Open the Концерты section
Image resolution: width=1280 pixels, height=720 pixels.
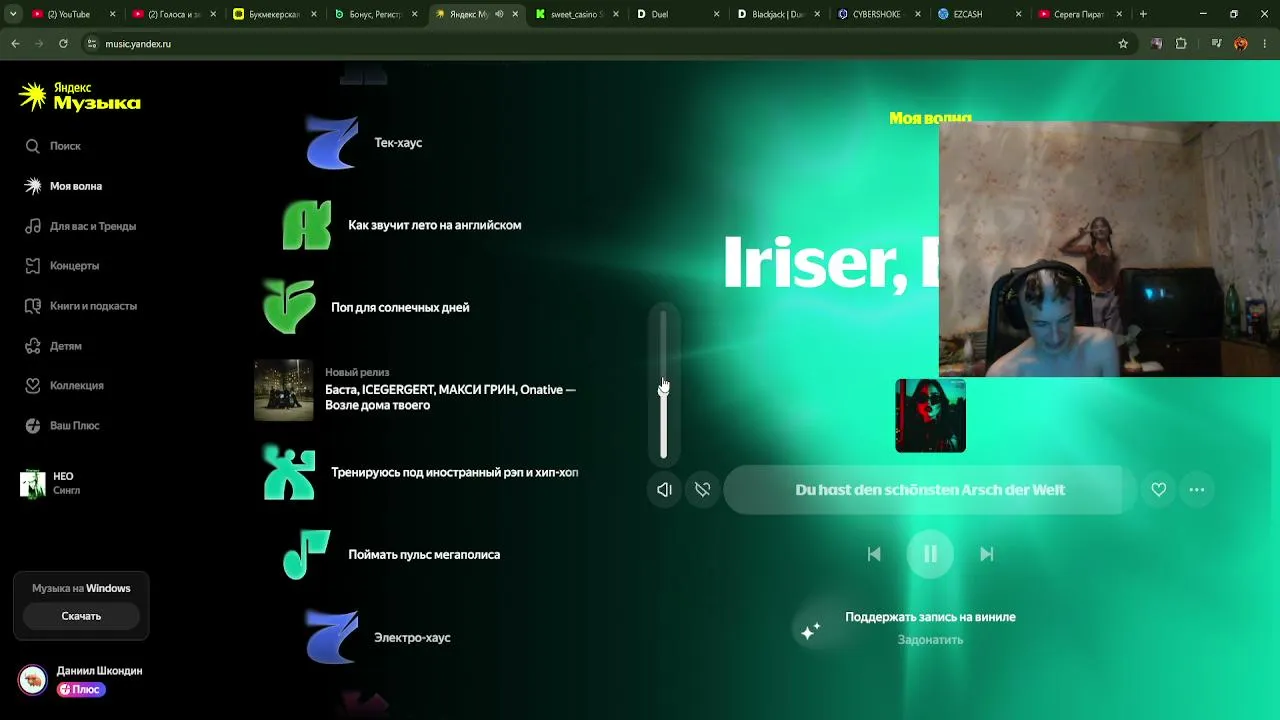coord(62,266)
